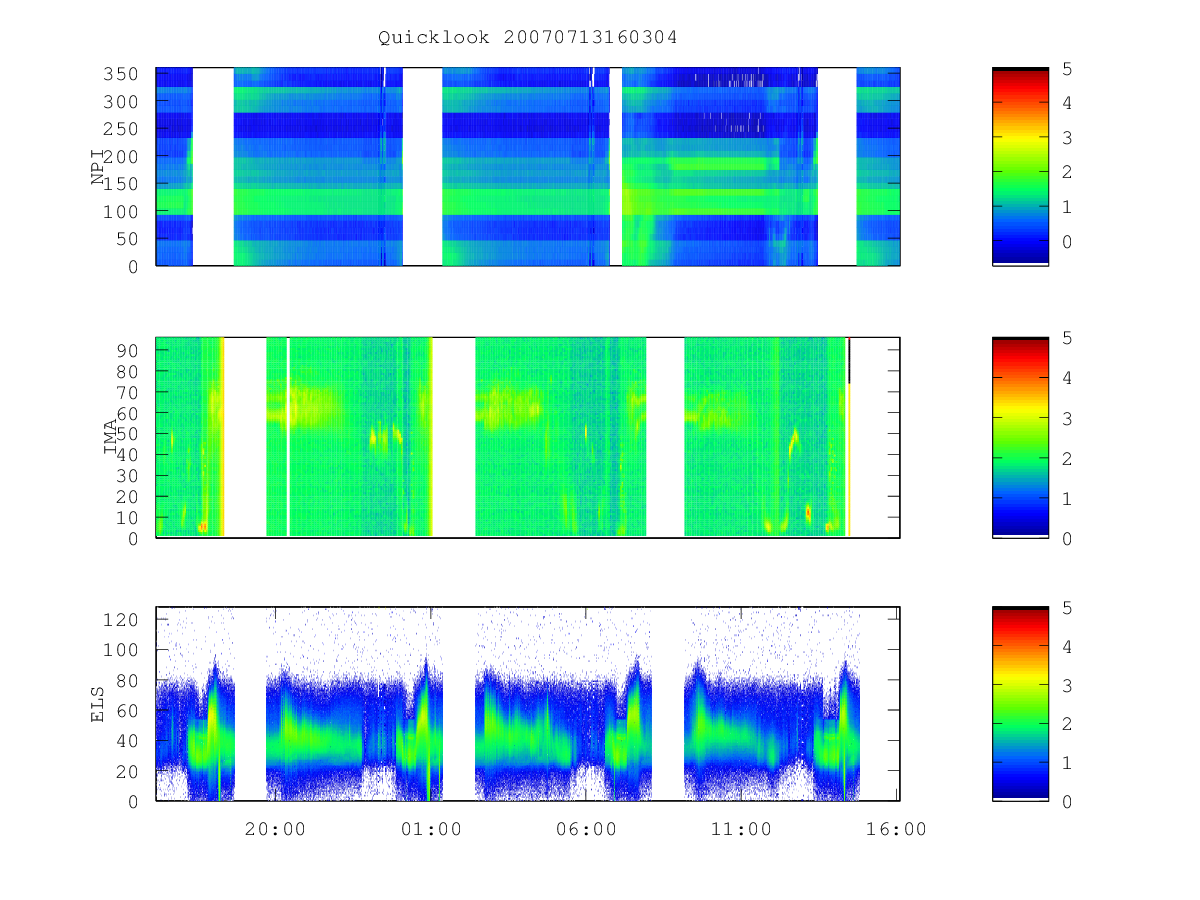Select the ELS axis label
The image size is (1200, 900).
tap(99, 704)
